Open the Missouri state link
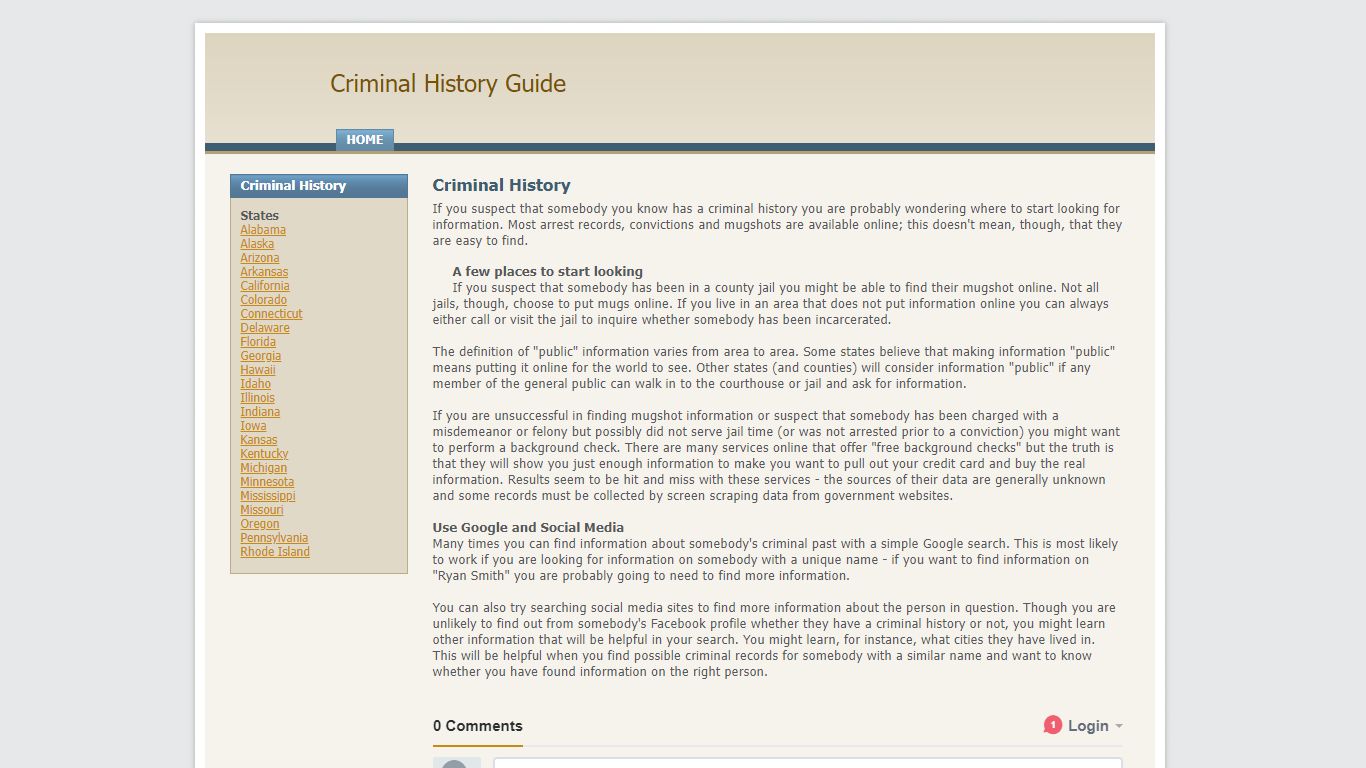 point(262,510)
